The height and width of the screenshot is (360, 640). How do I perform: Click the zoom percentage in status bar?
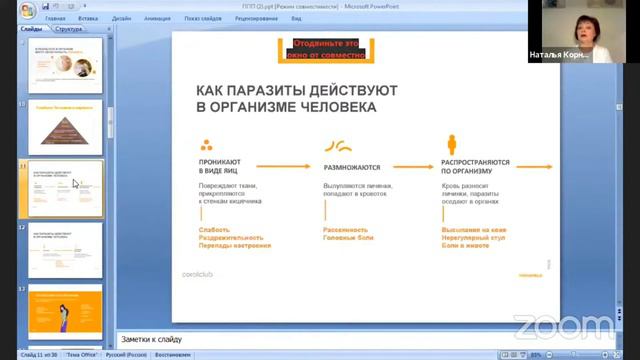pyautogui.click(x=536, y=355)
